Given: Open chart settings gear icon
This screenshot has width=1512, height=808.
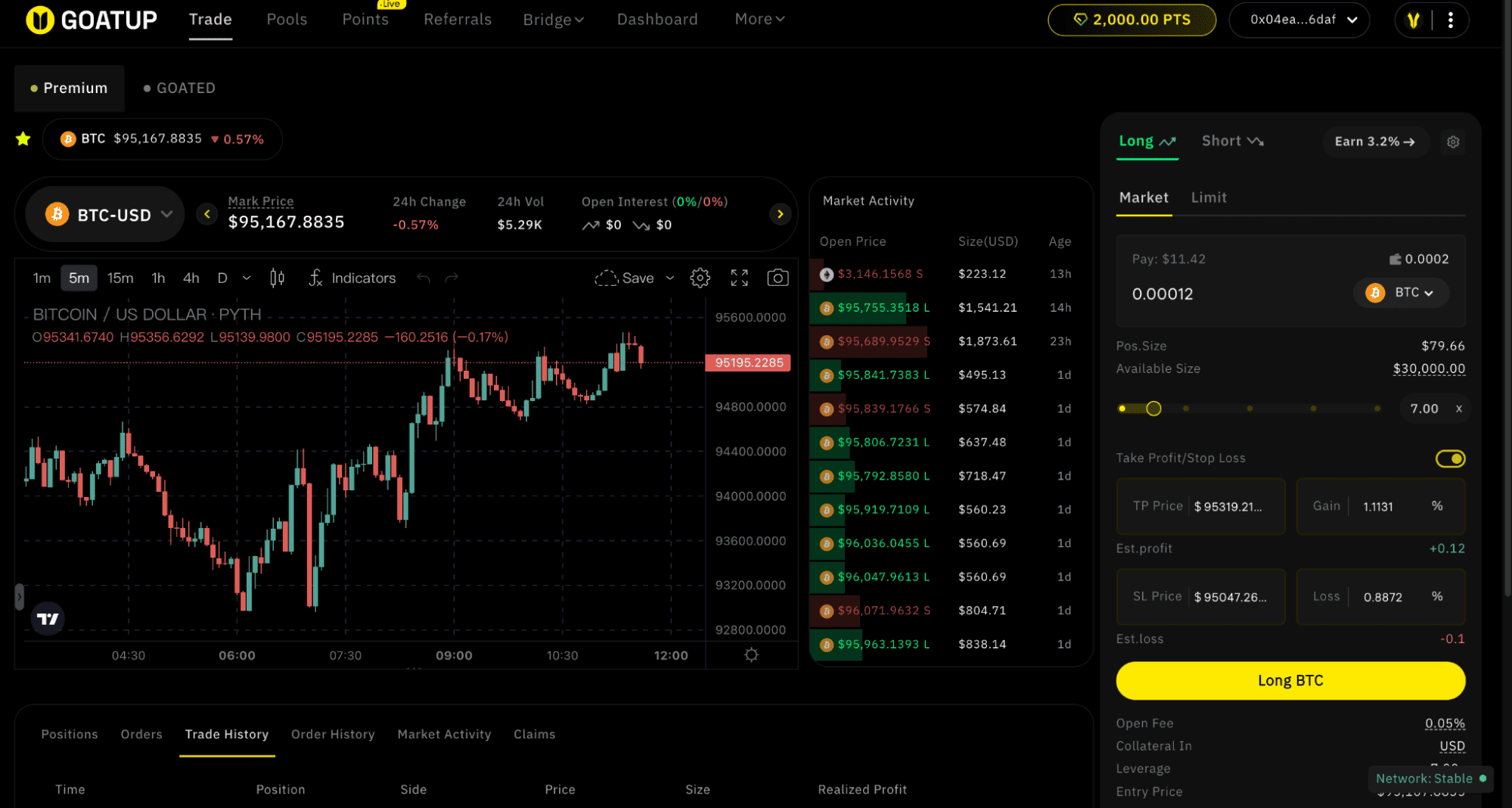Looking at the screenshot, I should (700, 278).
